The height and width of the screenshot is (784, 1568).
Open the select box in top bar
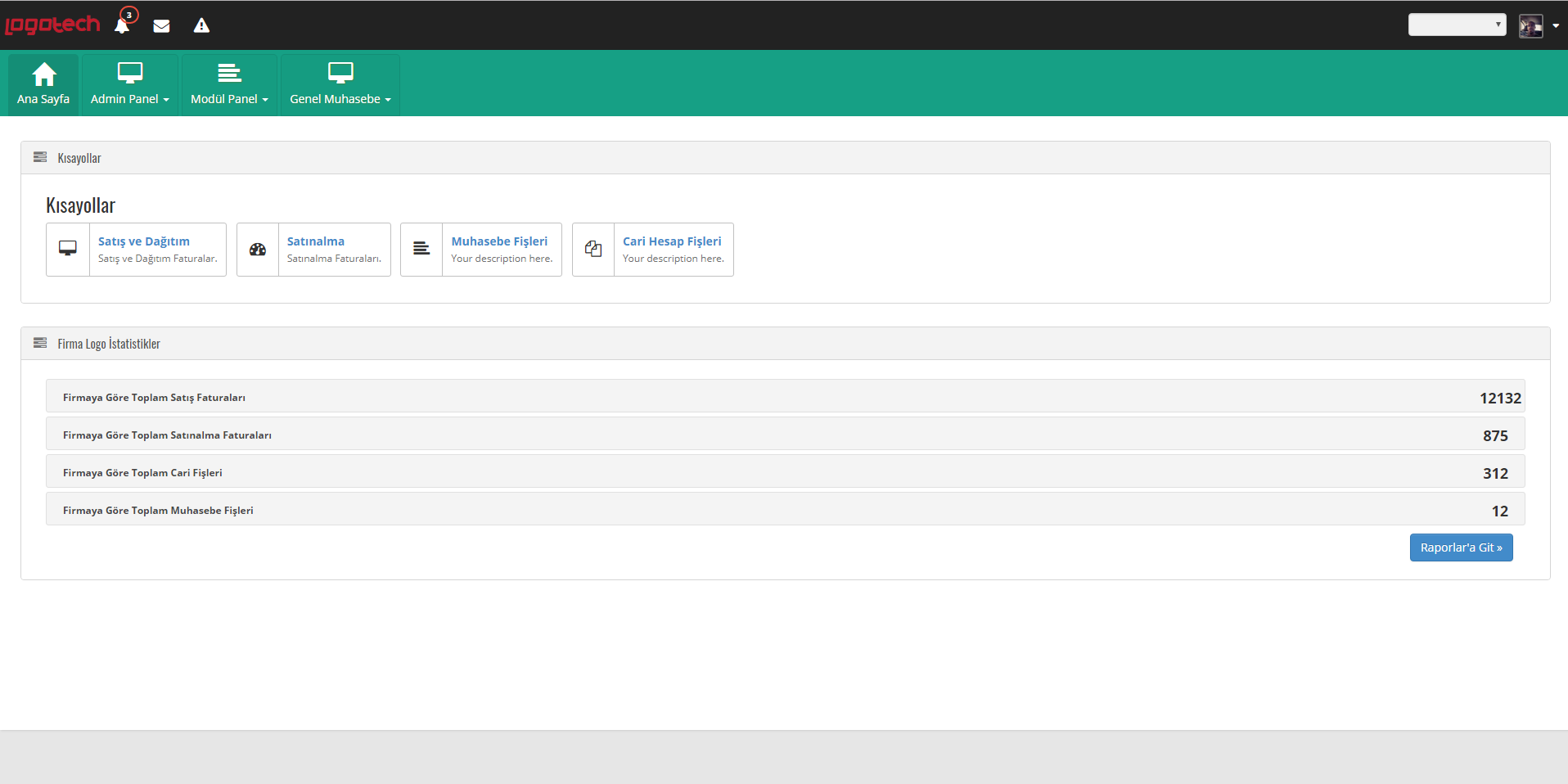(1457, 25)
